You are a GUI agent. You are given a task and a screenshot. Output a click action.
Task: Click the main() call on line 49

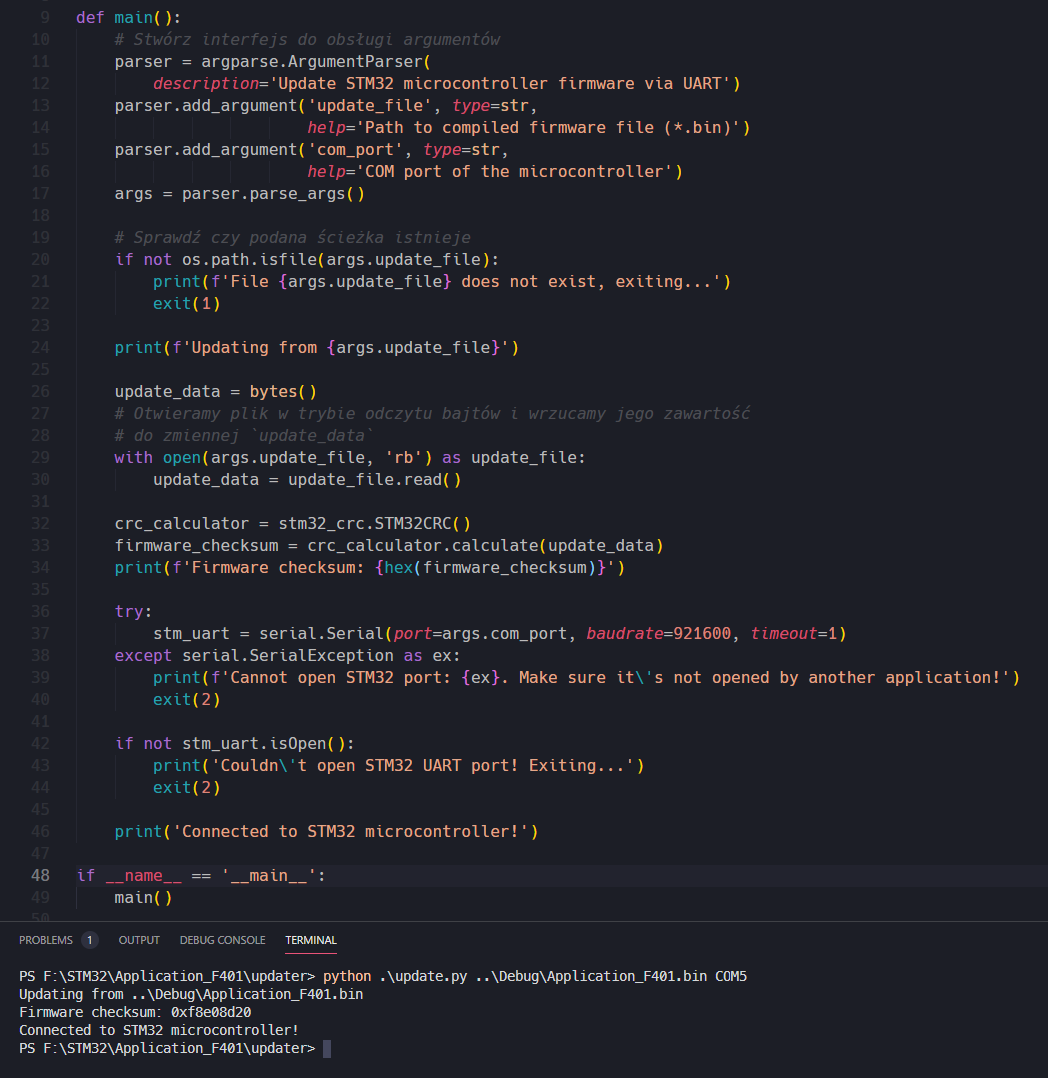[x=143, y=897]
